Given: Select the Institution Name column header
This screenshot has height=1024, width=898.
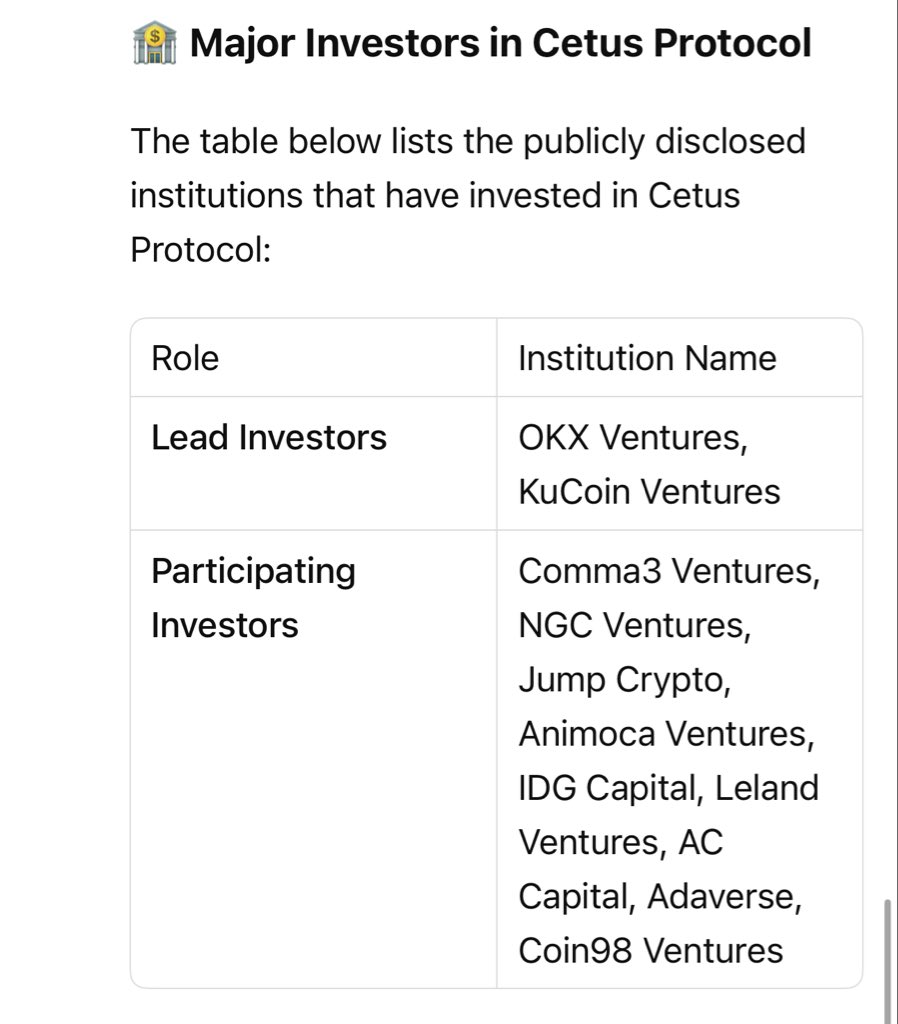Looking at the screenshot, I should [x=647, y=358].
